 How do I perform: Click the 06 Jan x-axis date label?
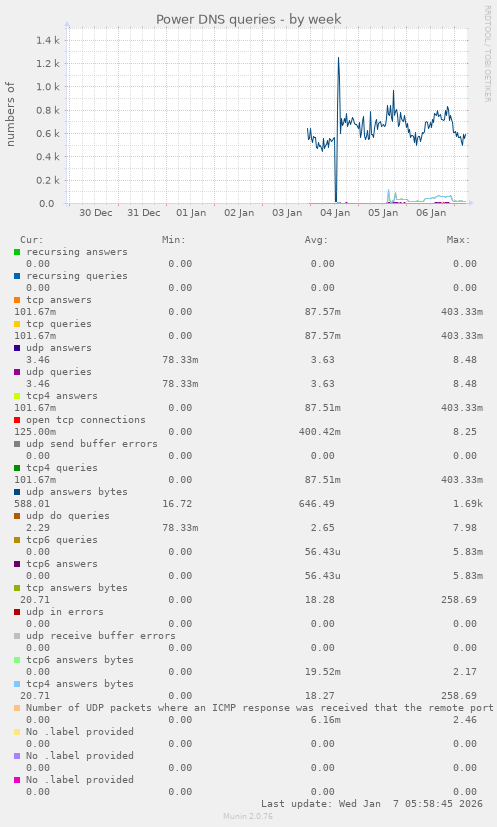pos(431,213)
